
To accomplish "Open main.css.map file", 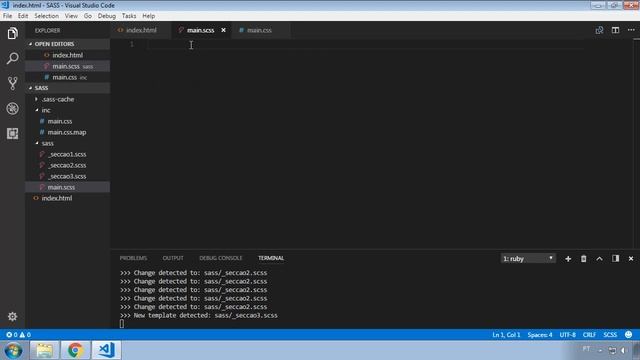I will pos(67,132).
